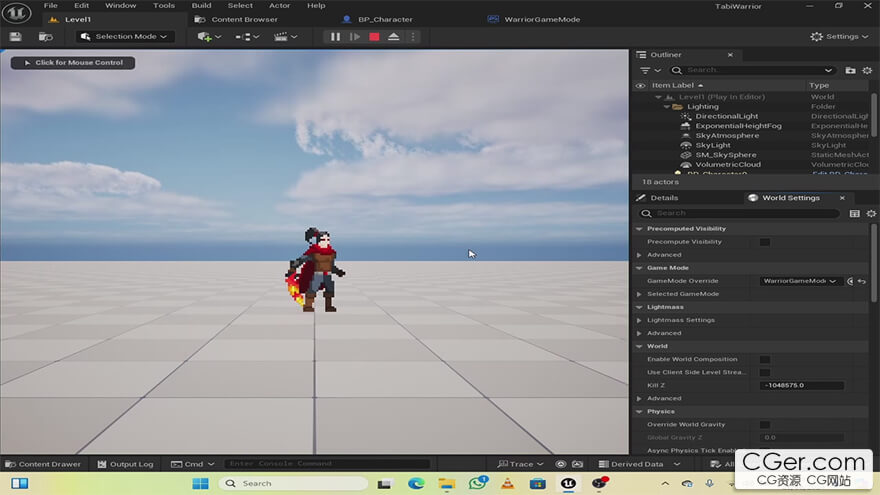
Task: Open the Outliner search options dropdown arrow
Action: tap(828, 70)
